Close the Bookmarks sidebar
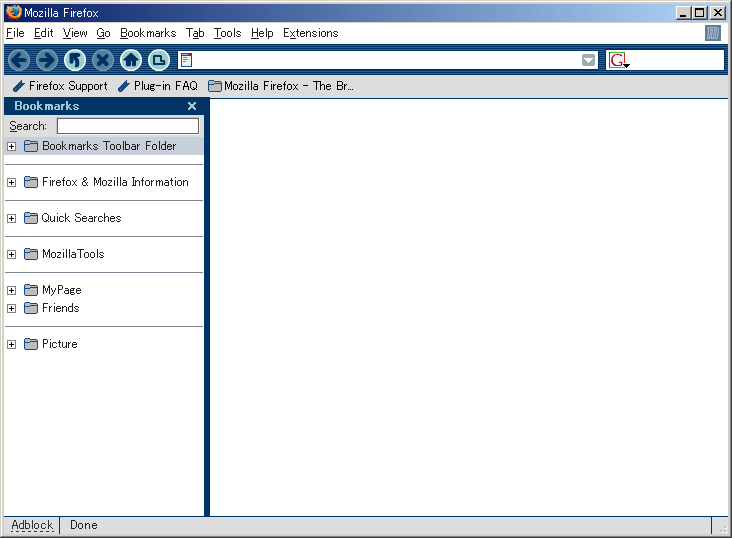 click(192, 106)
